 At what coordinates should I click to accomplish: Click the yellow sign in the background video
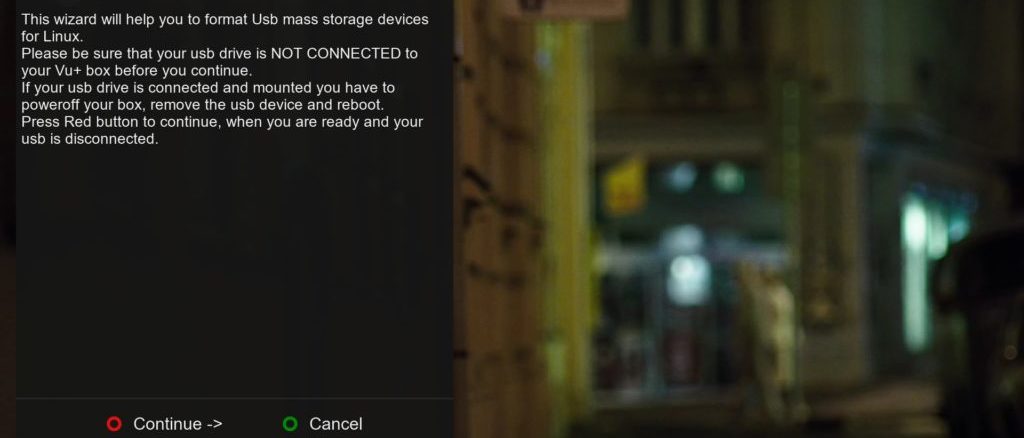624,186
